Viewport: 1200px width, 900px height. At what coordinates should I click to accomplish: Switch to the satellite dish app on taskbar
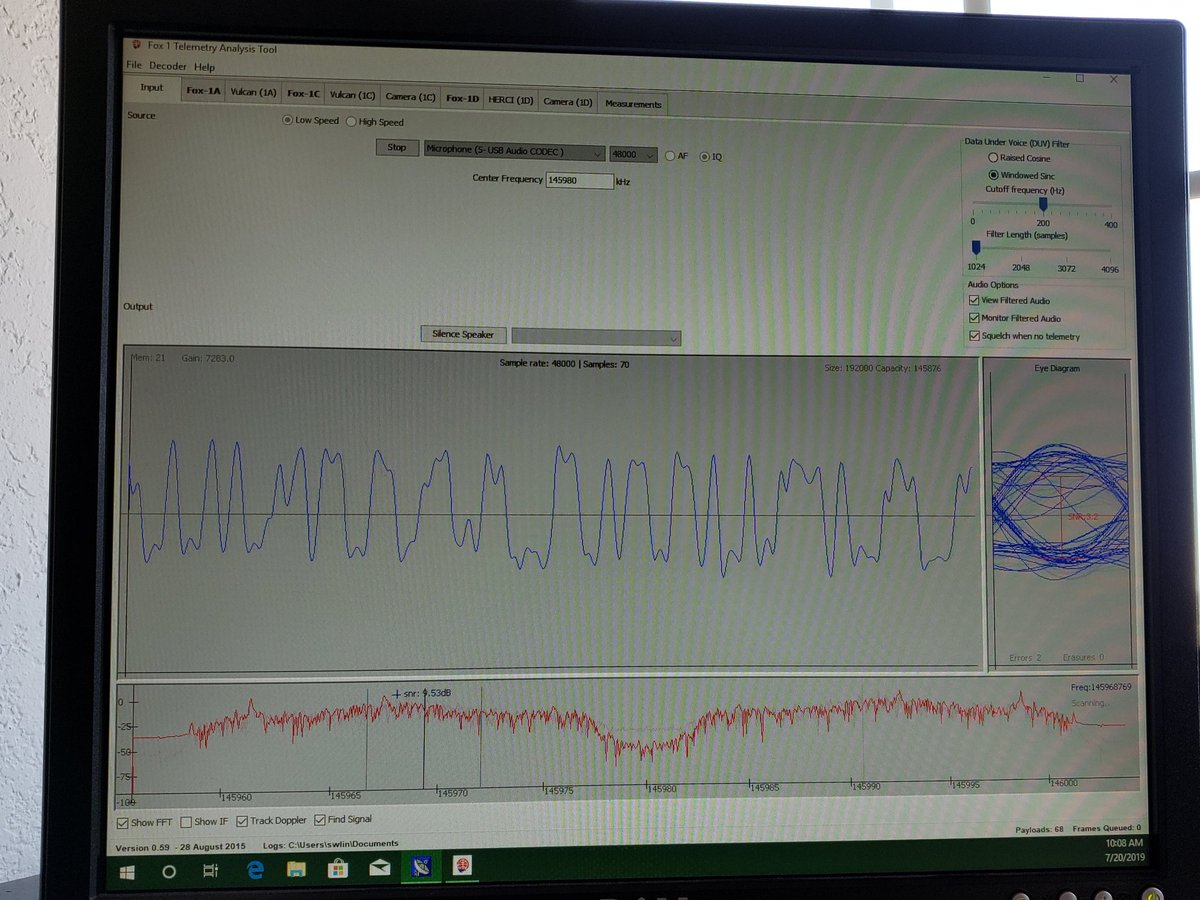(420, 867)
